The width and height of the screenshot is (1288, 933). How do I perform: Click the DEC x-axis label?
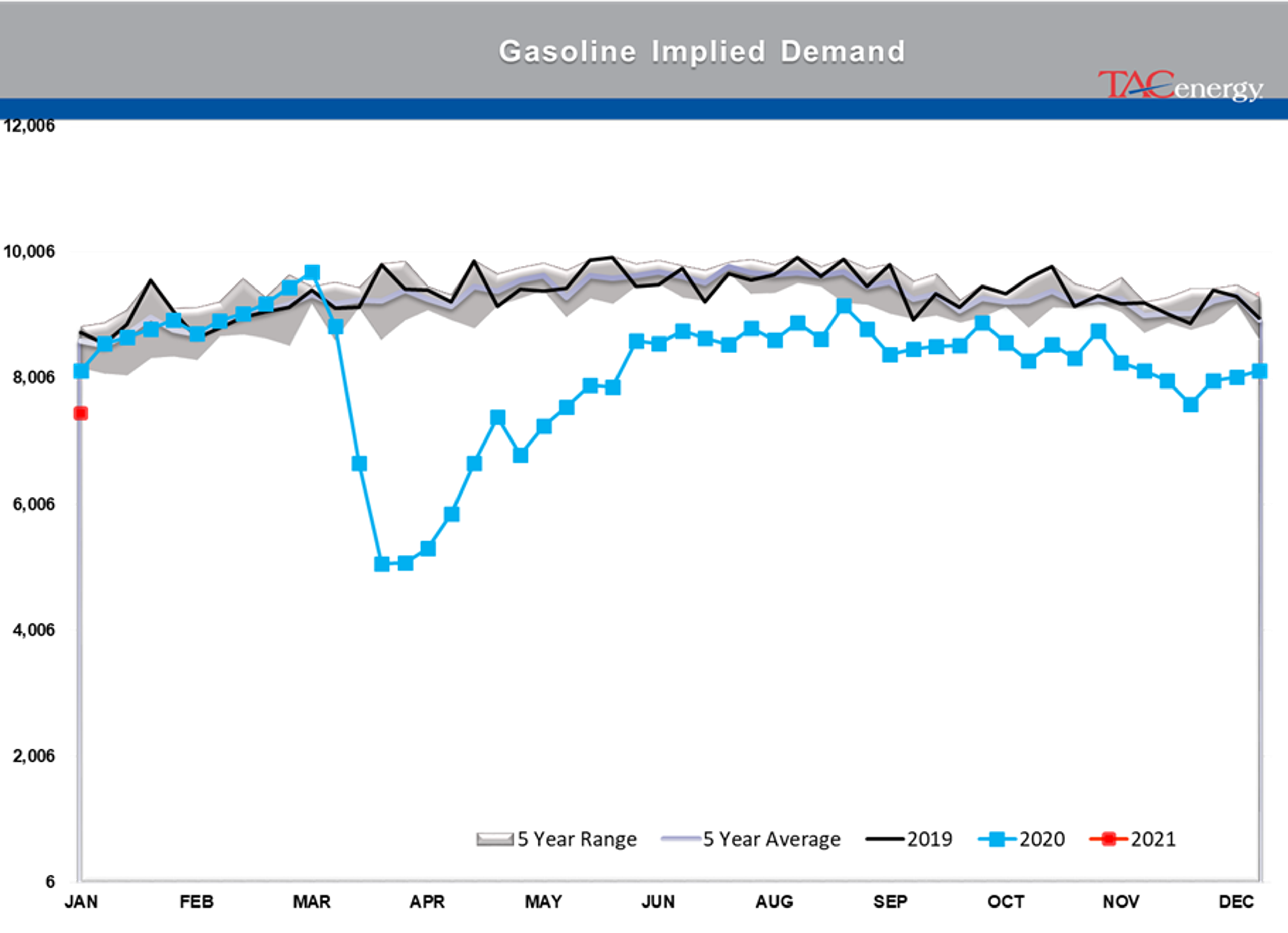pos(1236,902)
